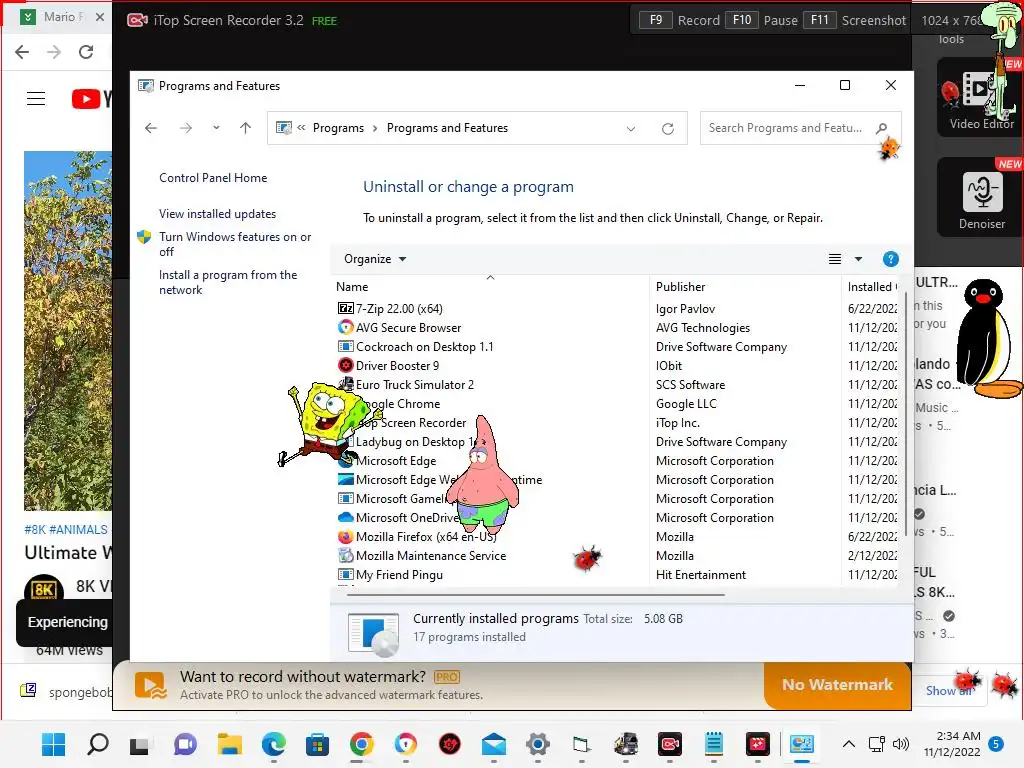Click the forward arrow in Programs and Features
Screen dimensions: 1024x768
click(x=185, y=128)
